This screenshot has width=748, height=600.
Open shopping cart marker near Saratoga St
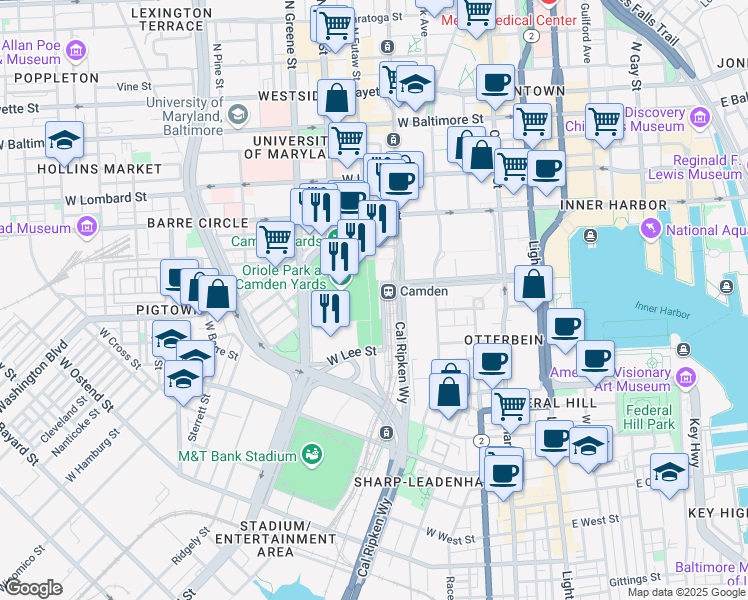336,26
